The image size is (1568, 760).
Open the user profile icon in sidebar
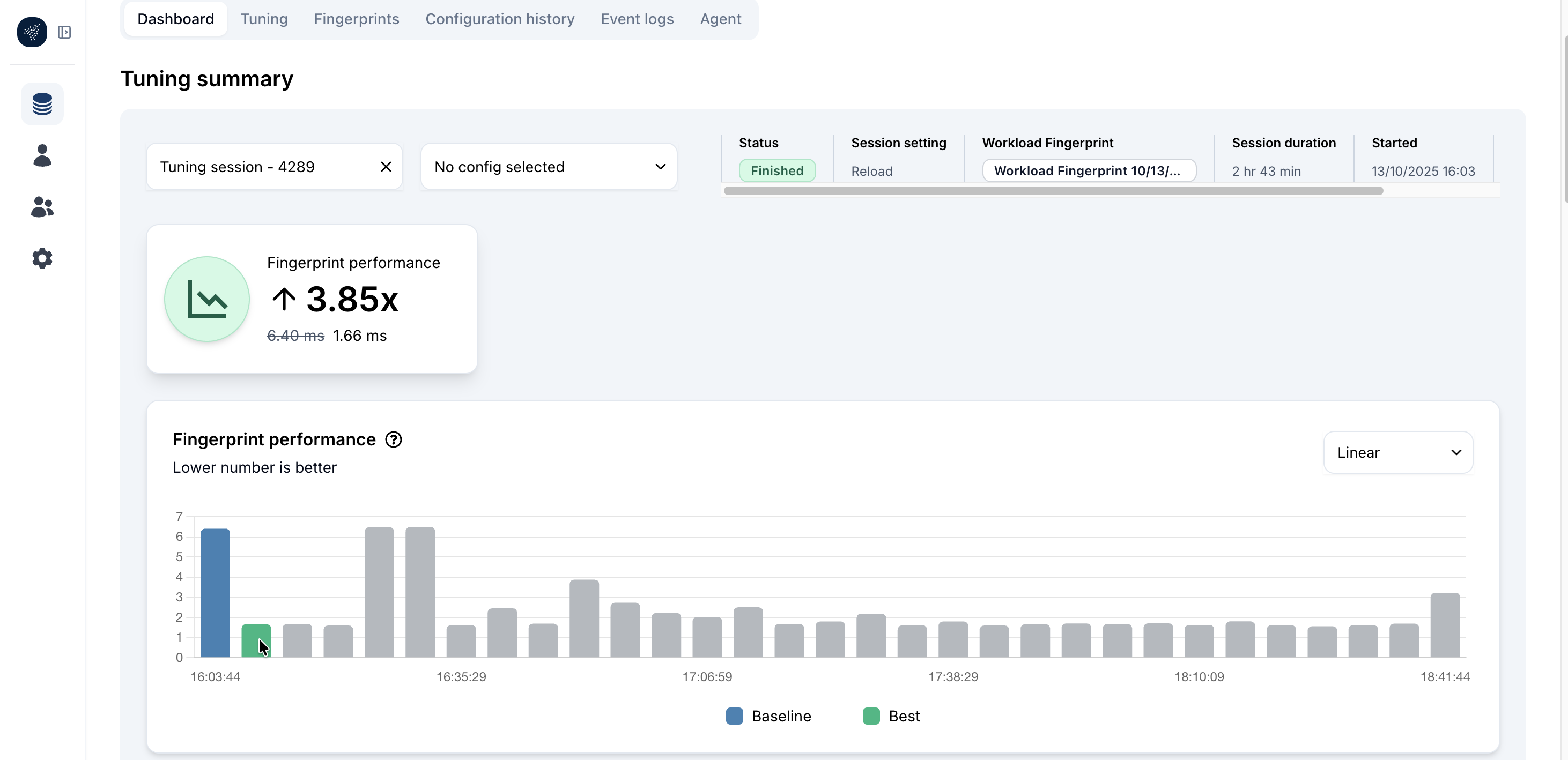click(x=42, y=155)
